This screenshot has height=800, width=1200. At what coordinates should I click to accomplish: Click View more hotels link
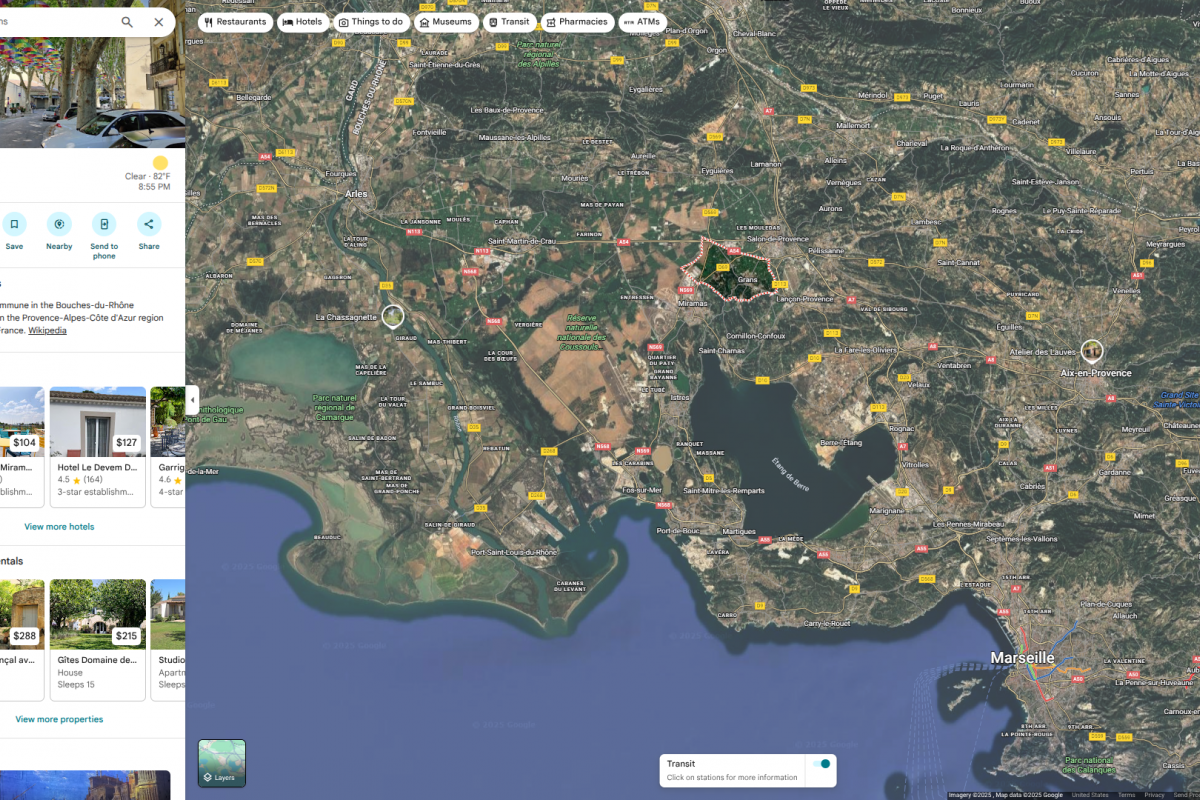[59, 527]
